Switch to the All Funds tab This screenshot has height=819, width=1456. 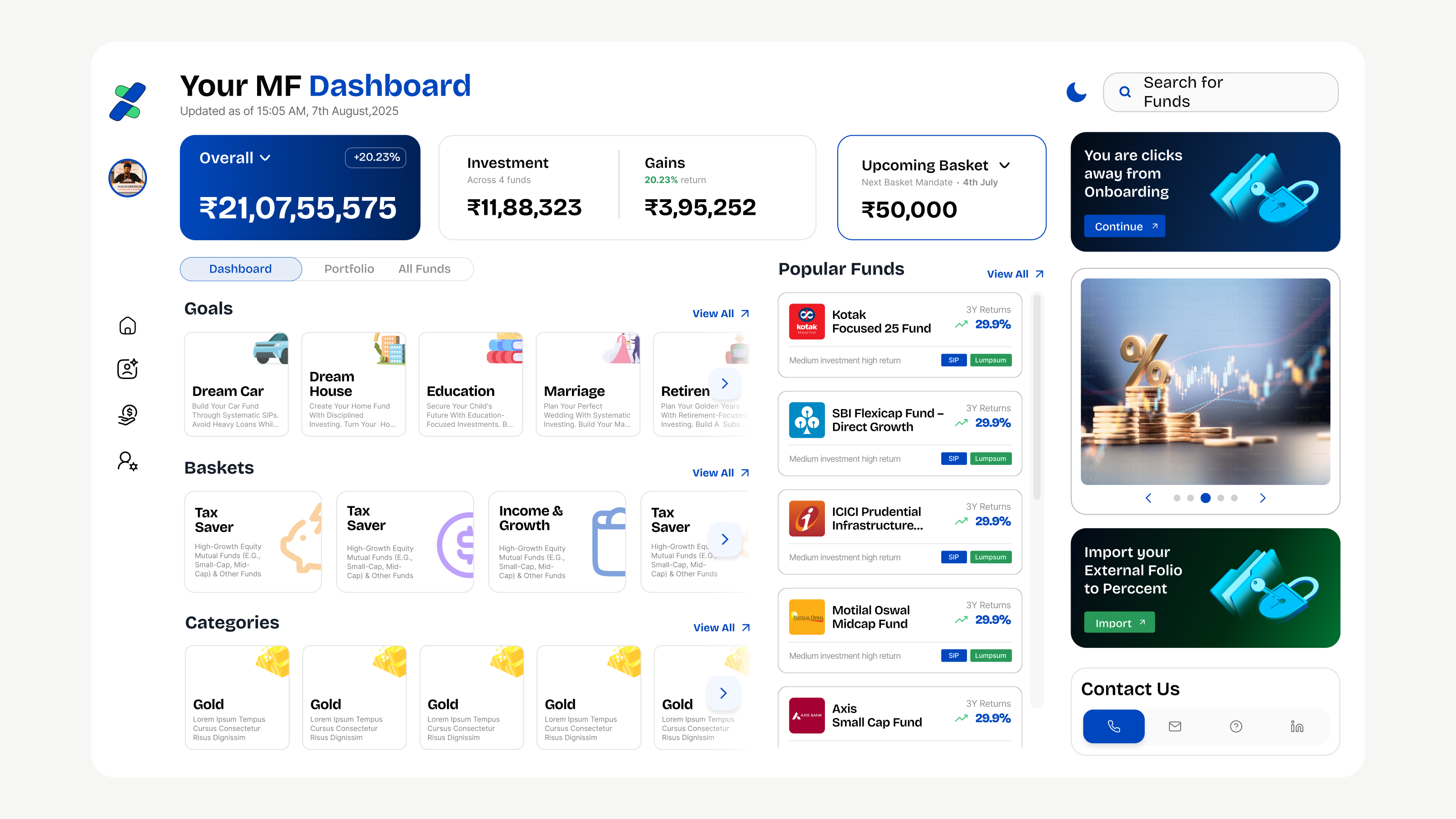click(x=424, y=269)
